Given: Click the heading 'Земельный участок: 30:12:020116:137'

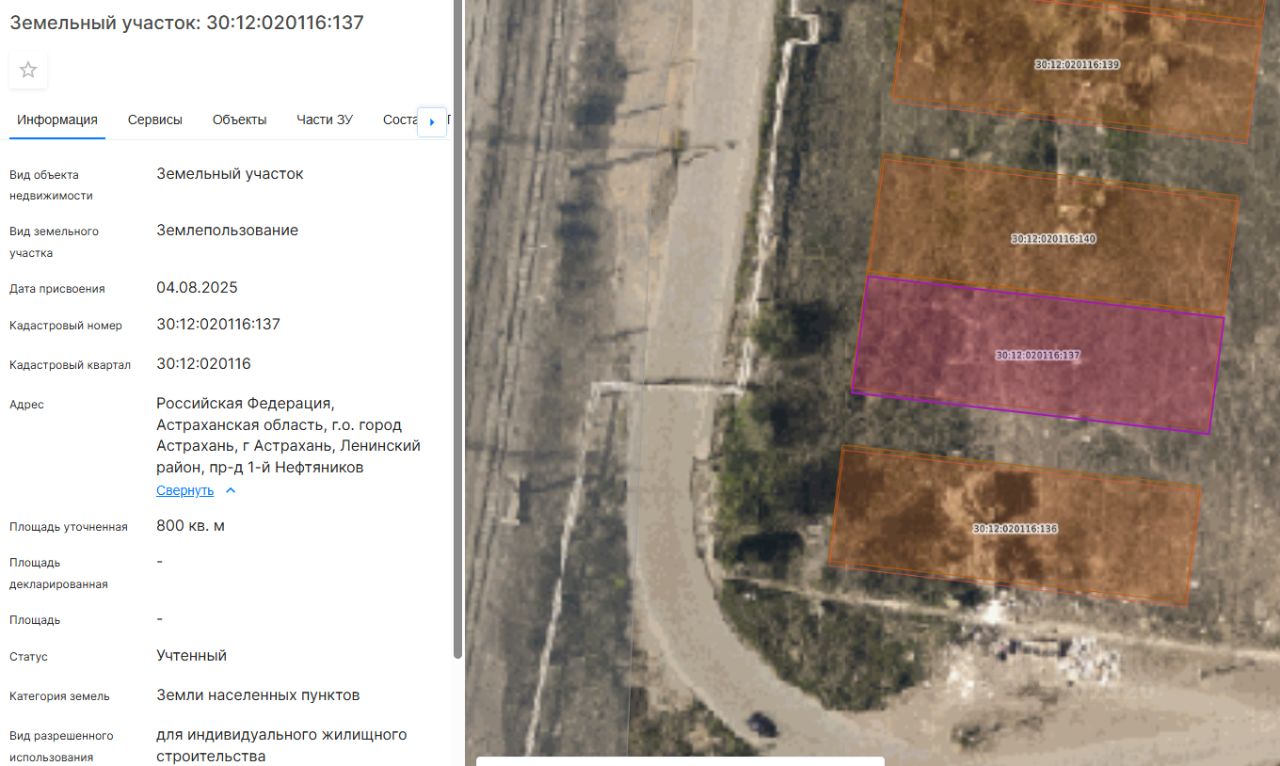Looking at the screenshot, I should pos(187,22).
